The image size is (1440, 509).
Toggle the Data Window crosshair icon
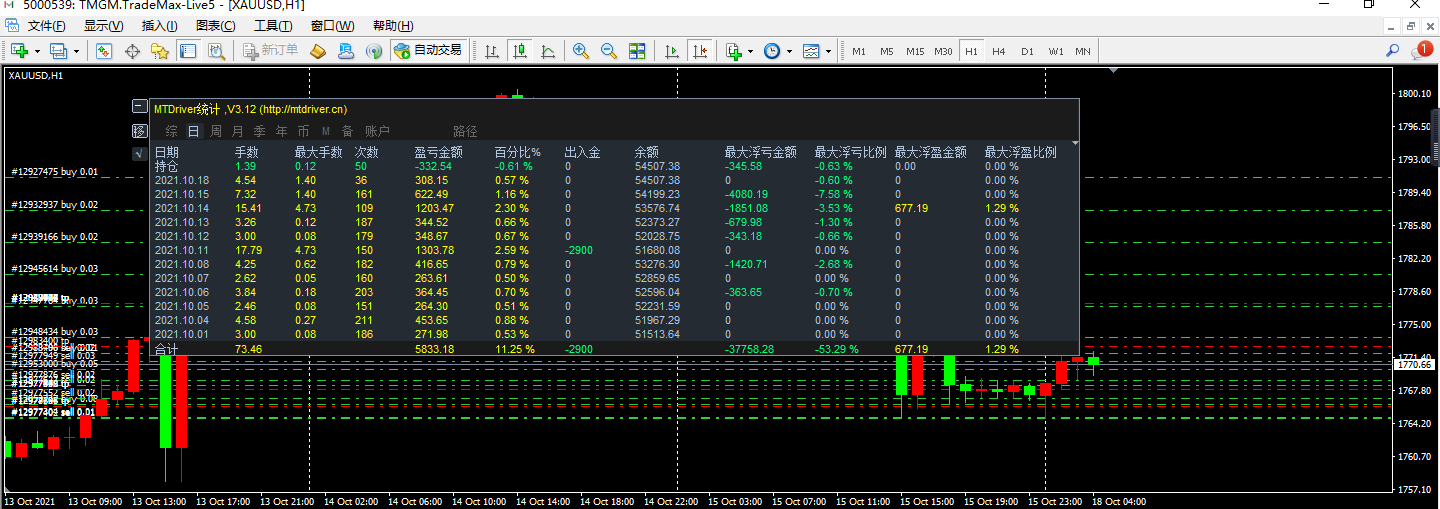(132, 51)
